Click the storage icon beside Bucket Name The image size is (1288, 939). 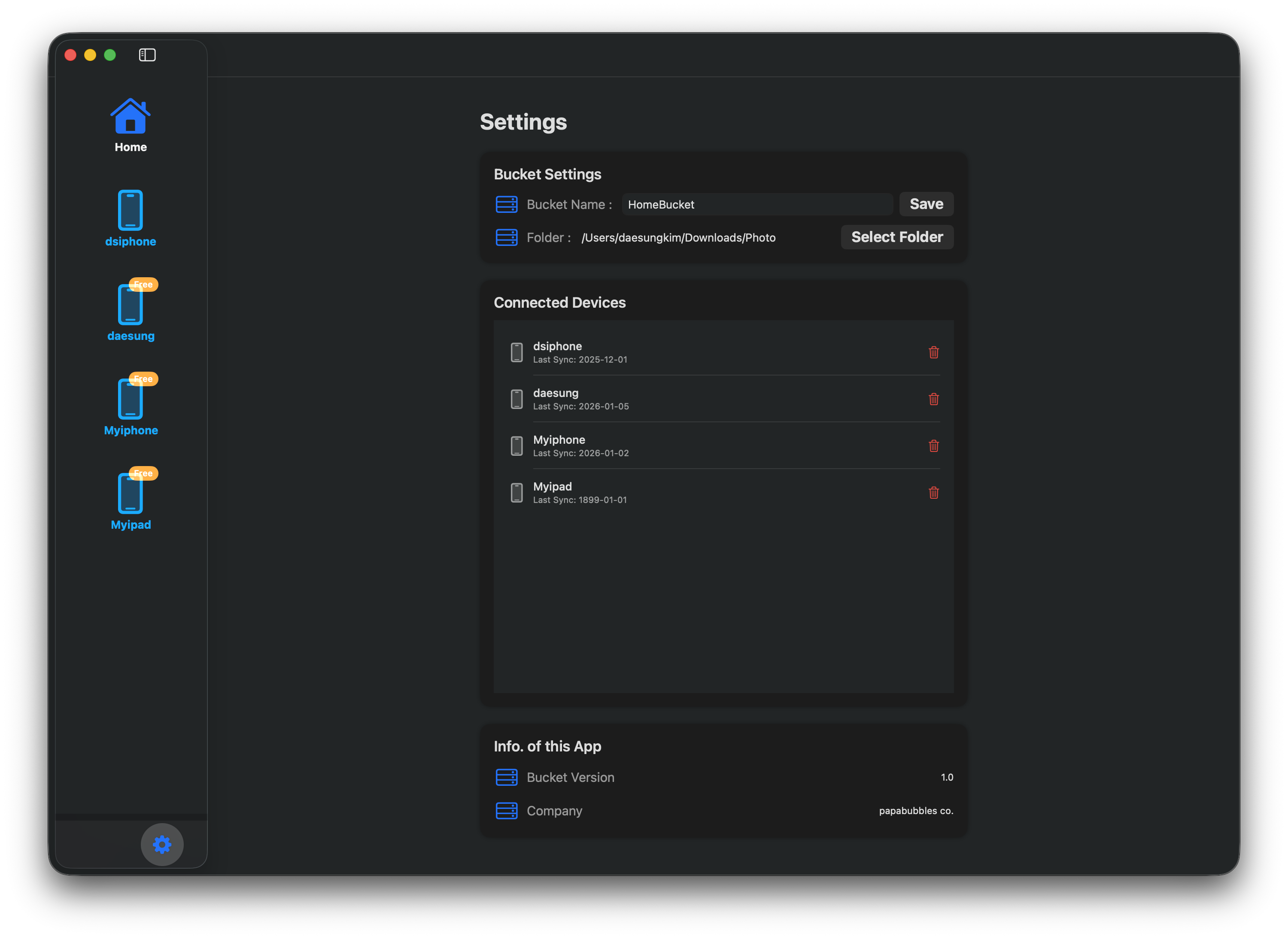[x=506, y=204]
